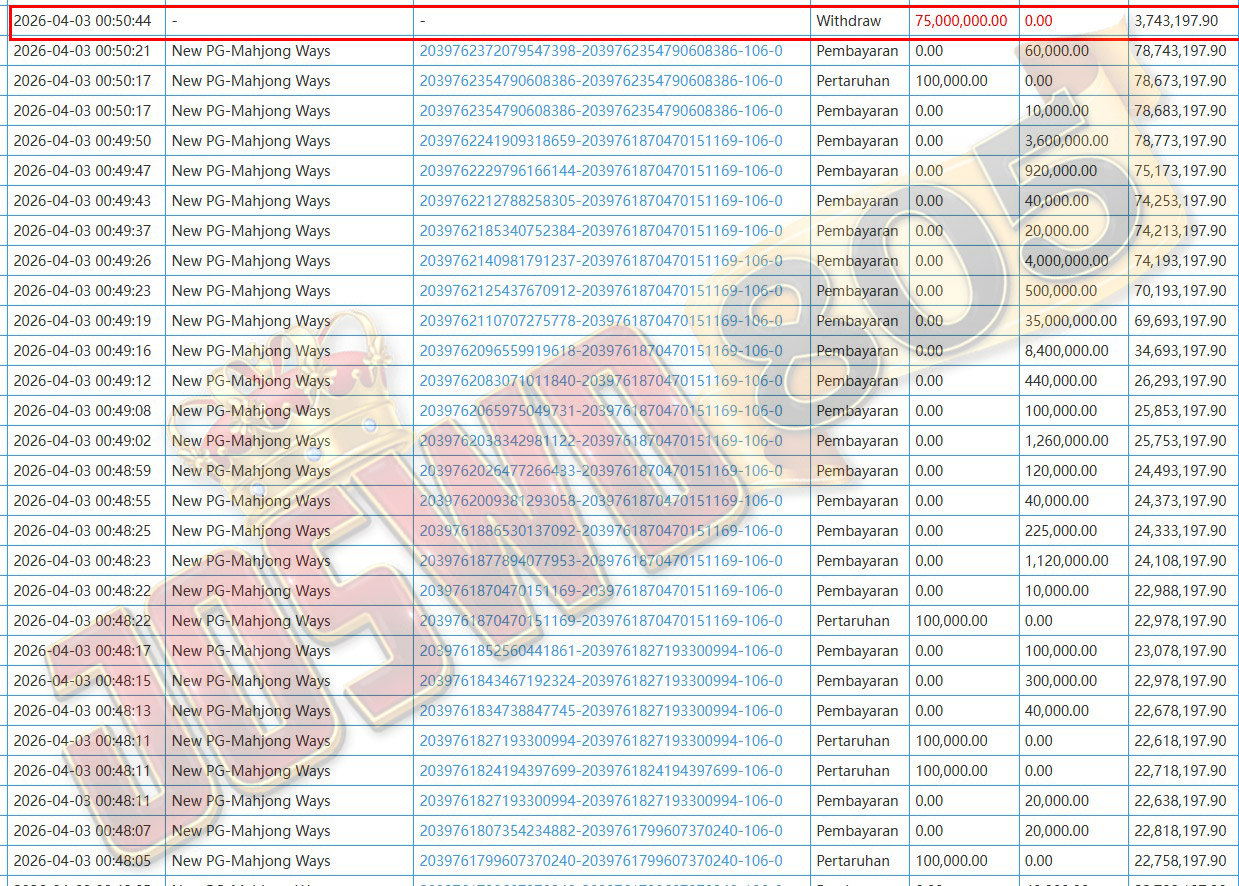
Task: Open transaction link starting with 2039762372079547398
Action: coord(601,51)
